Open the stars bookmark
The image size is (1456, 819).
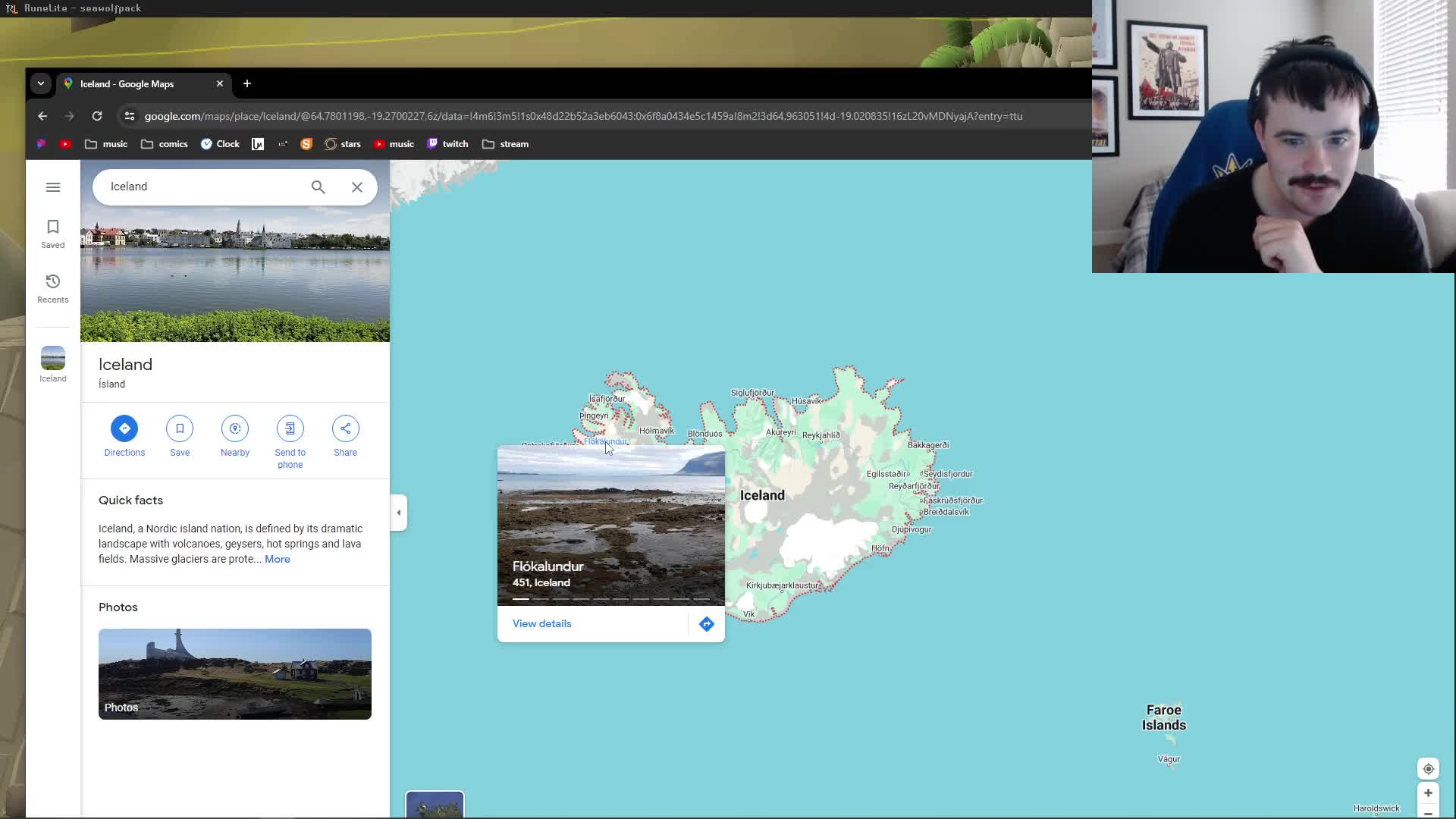point(343,144)
